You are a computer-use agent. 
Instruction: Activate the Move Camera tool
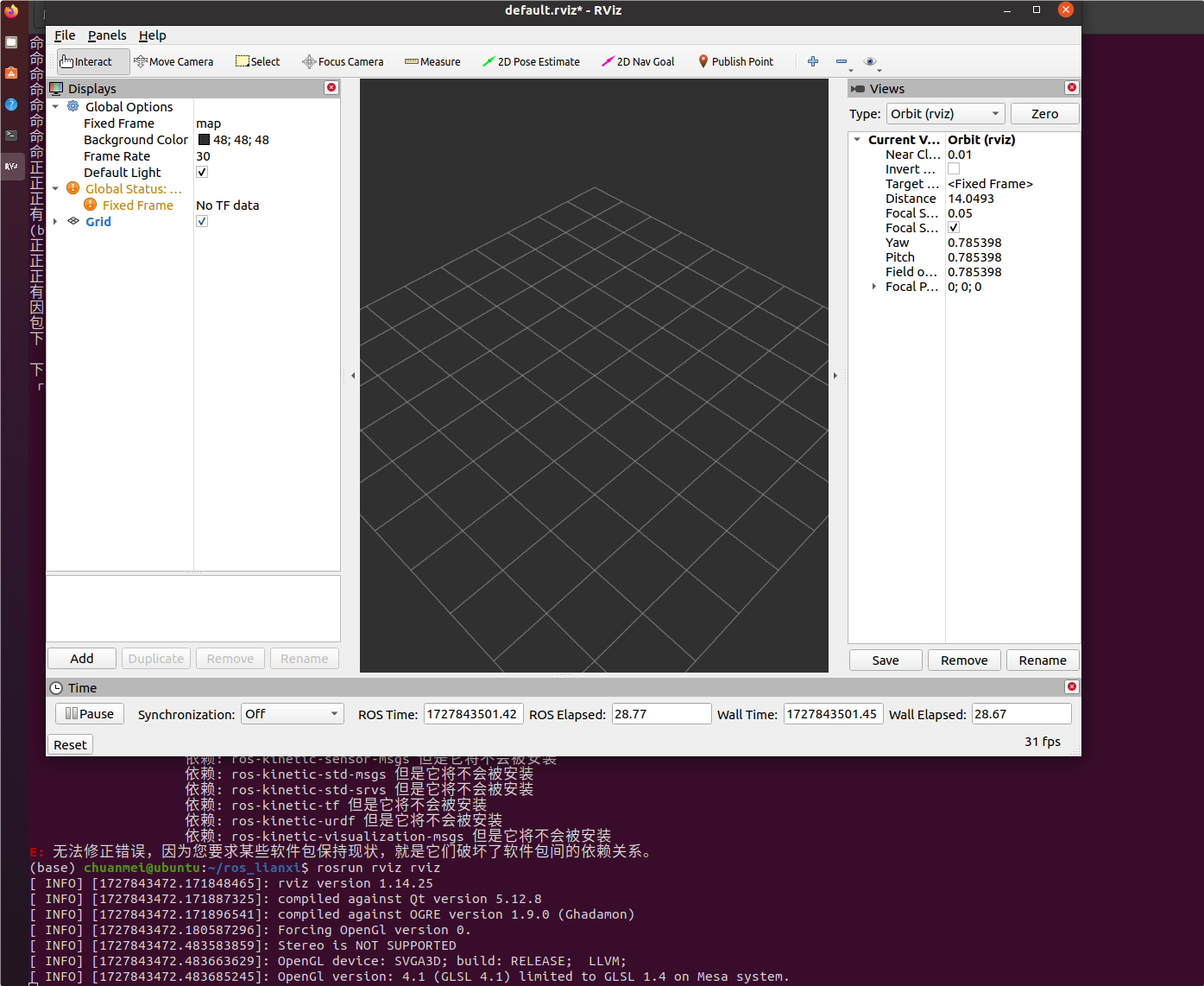click(174, 61)
